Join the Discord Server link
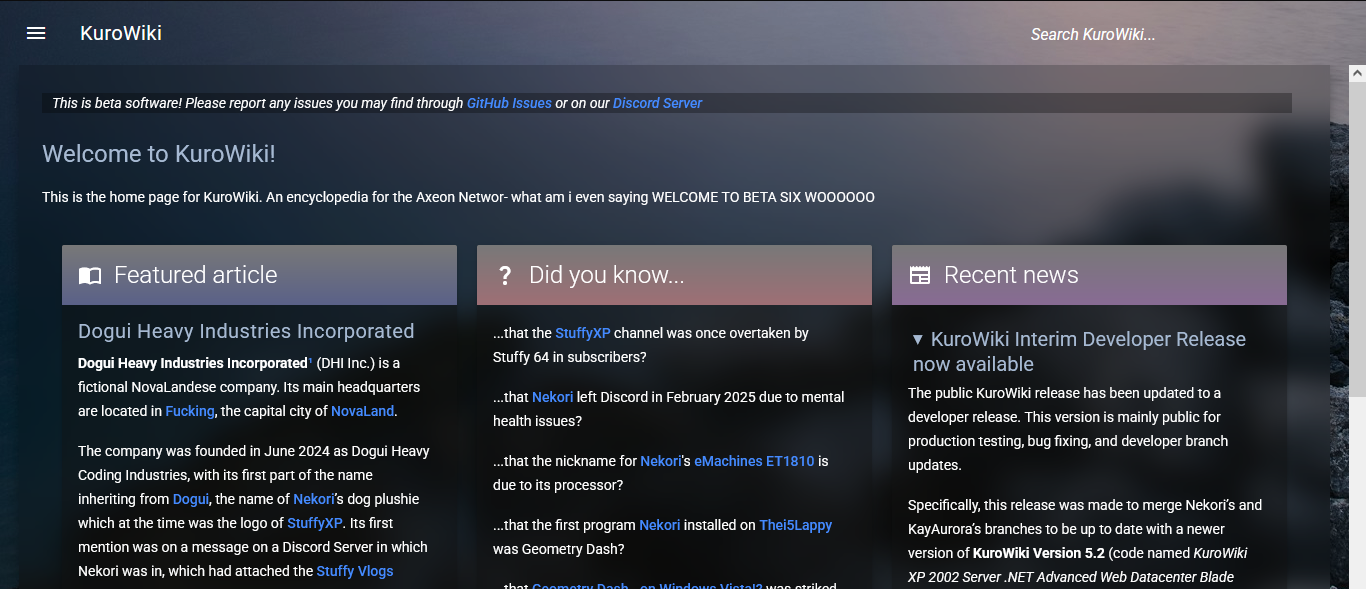The height and width of the screenshot is (589, 1366). click(x=657, y=103)
